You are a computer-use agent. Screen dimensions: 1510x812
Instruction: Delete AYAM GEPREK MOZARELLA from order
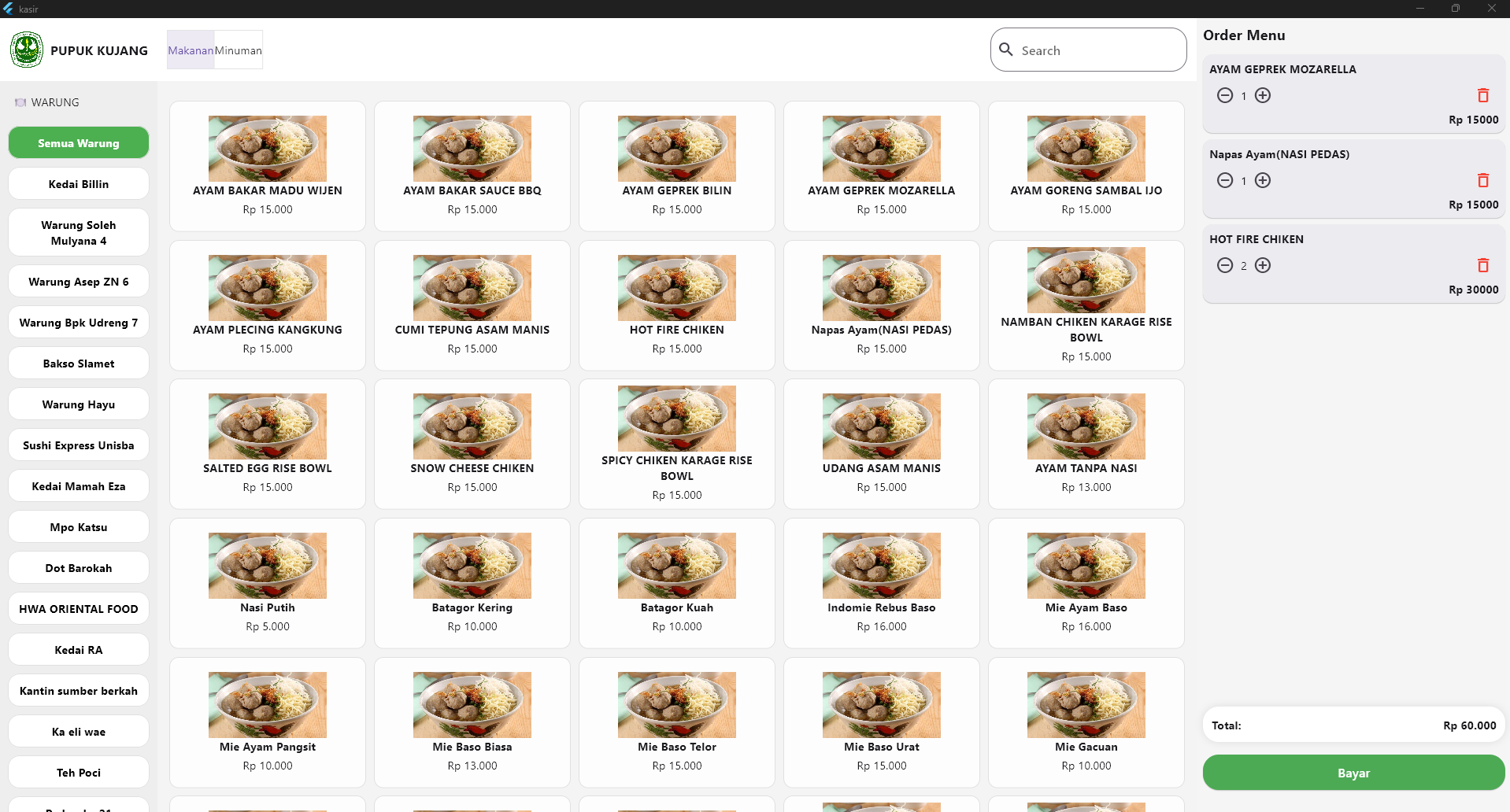(1482, 95)
